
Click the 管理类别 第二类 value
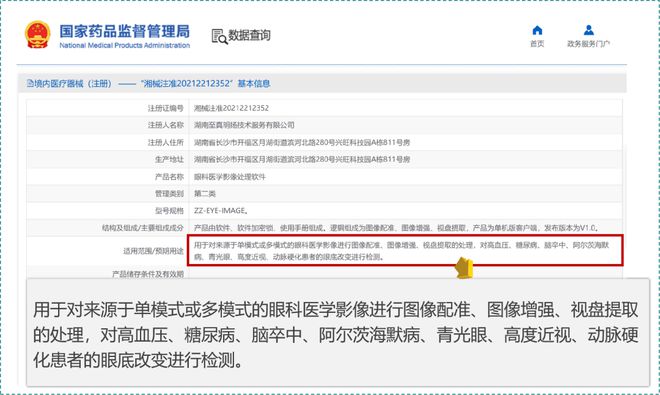(205, 194)
